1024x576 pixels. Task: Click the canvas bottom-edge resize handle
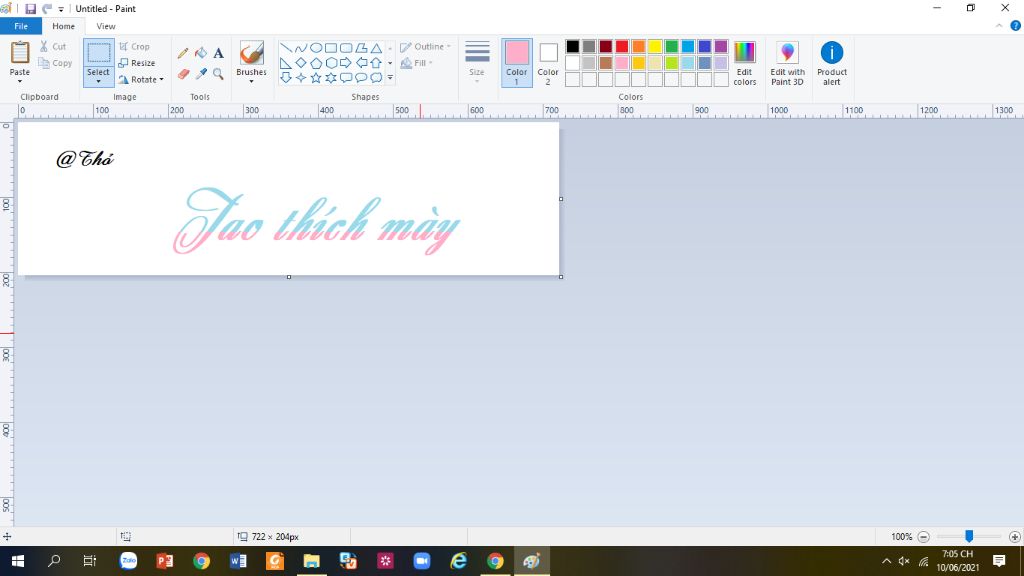289,277
